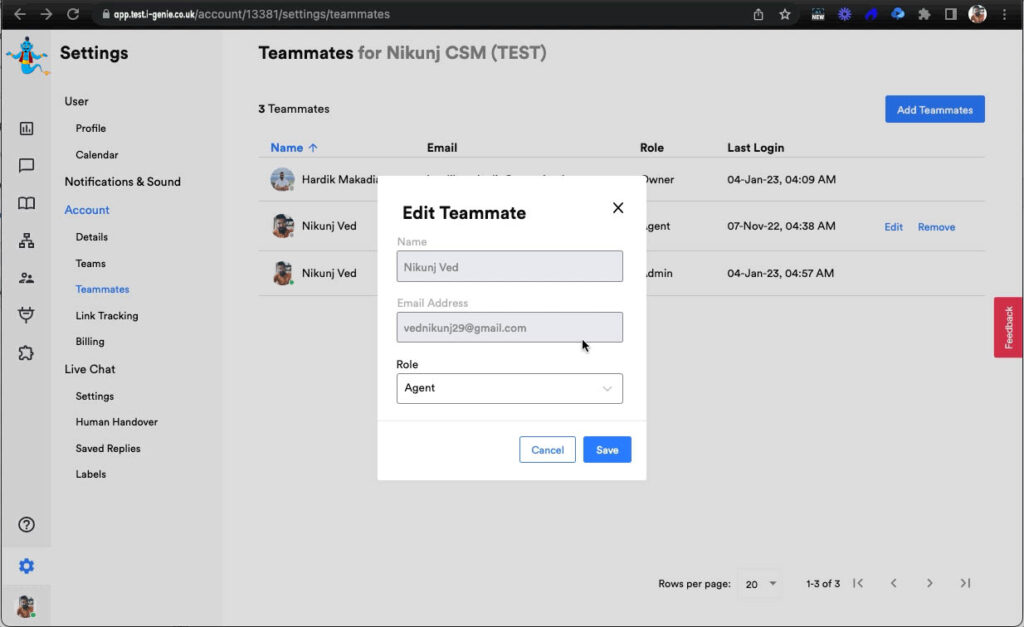Sort teammates by Name column

pos(294,148)
